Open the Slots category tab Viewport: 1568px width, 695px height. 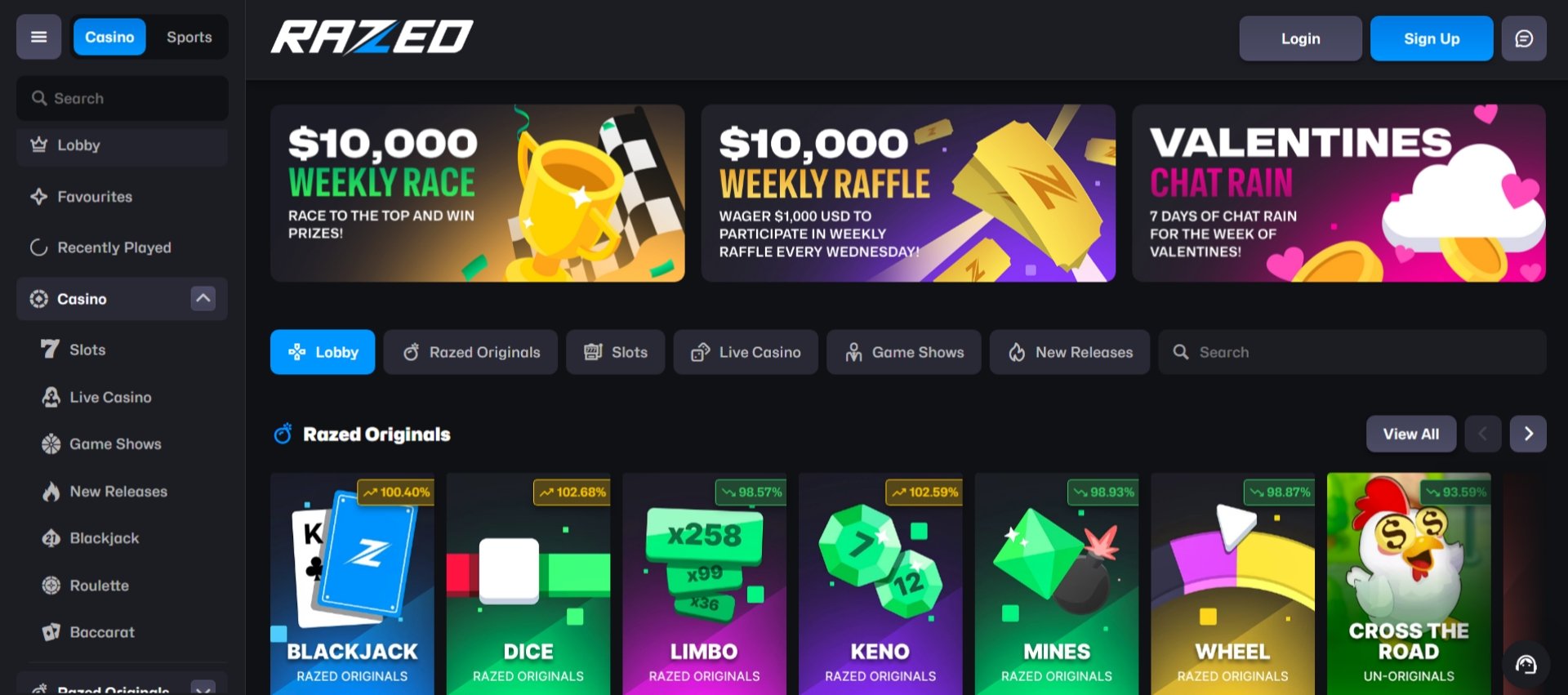coord(616,352)
